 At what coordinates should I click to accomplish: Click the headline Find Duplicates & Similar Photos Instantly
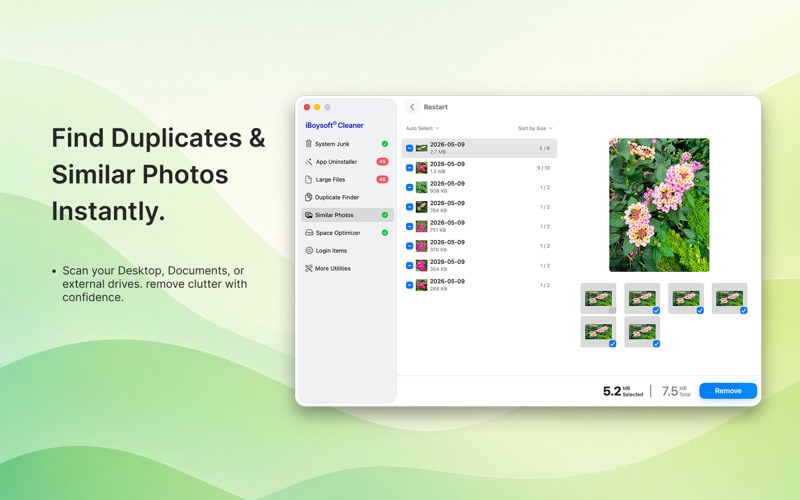coord(159,174)
